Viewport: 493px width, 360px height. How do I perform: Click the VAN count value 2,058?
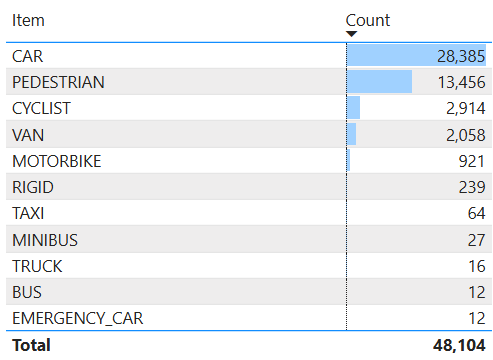click(x=466, y=135)
